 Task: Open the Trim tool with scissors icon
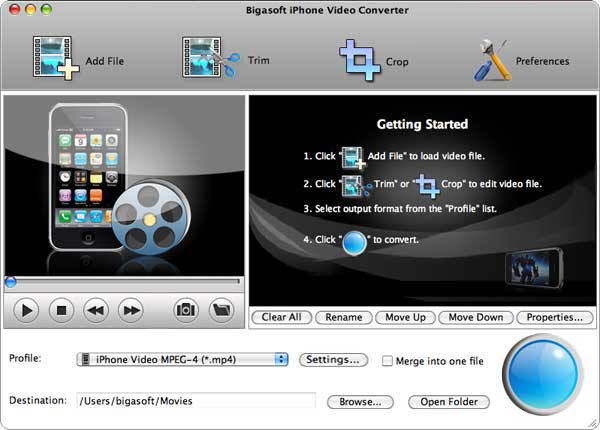click(211, 58)
